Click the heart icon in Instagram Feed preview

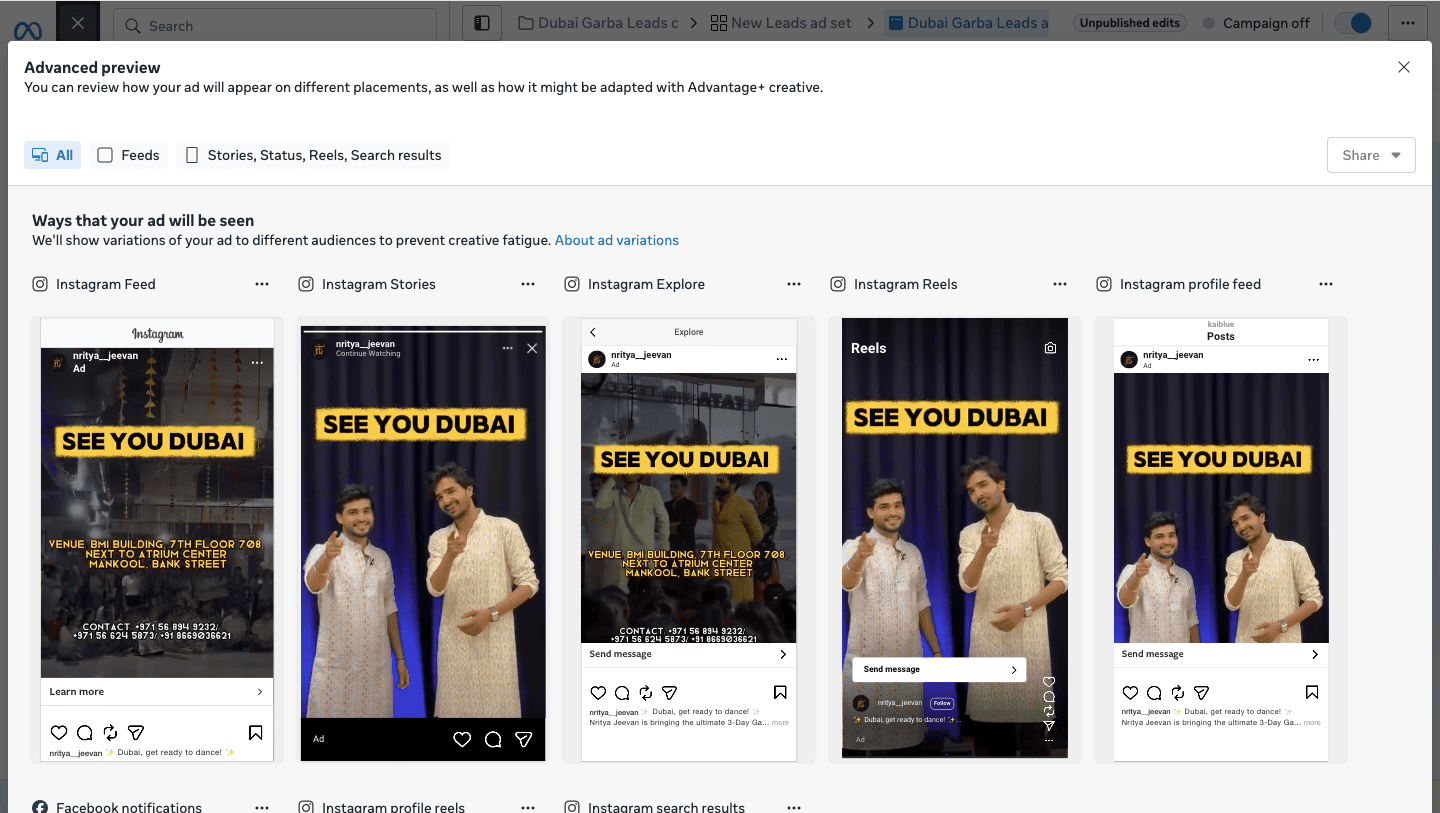click(x=59, y=733)
